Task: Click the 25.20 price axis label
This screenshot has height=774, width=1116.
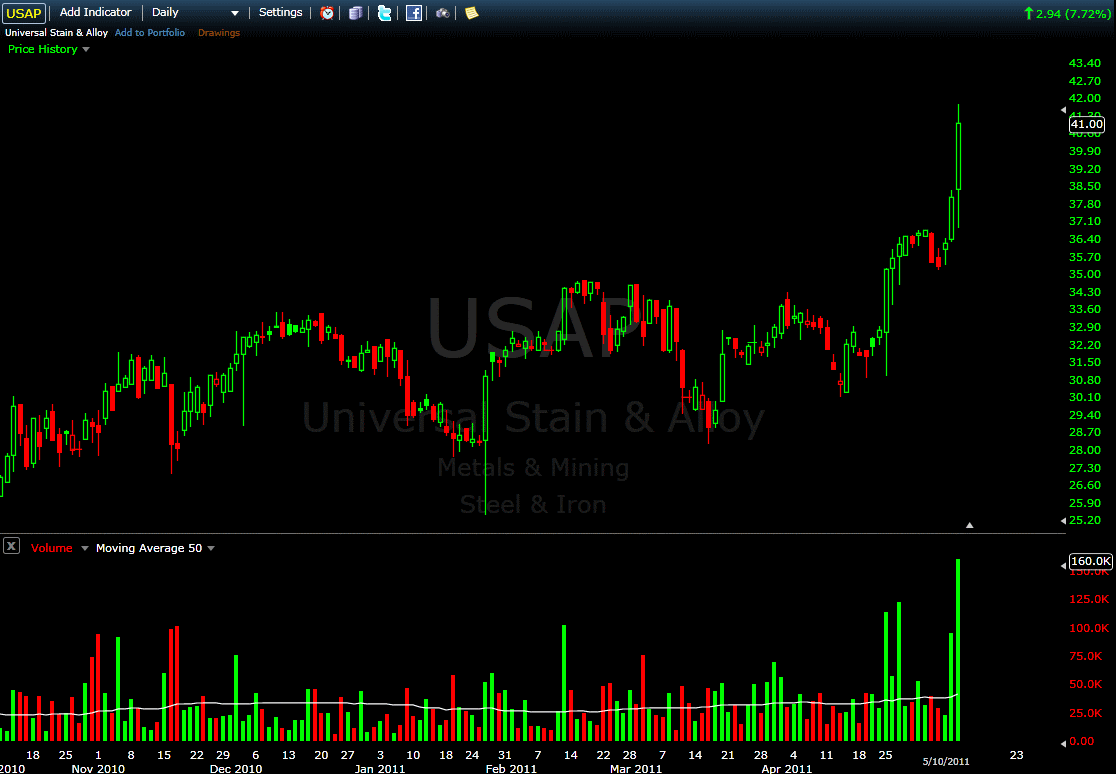Action: pos(1085,521)
